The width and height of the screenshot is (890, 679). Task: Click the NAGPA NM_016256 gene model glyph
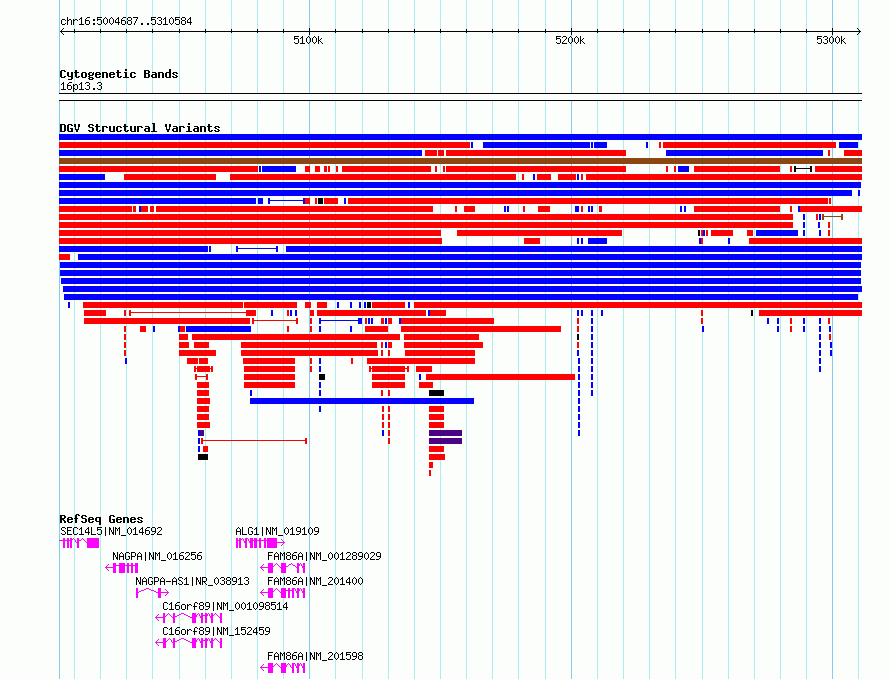122,568
